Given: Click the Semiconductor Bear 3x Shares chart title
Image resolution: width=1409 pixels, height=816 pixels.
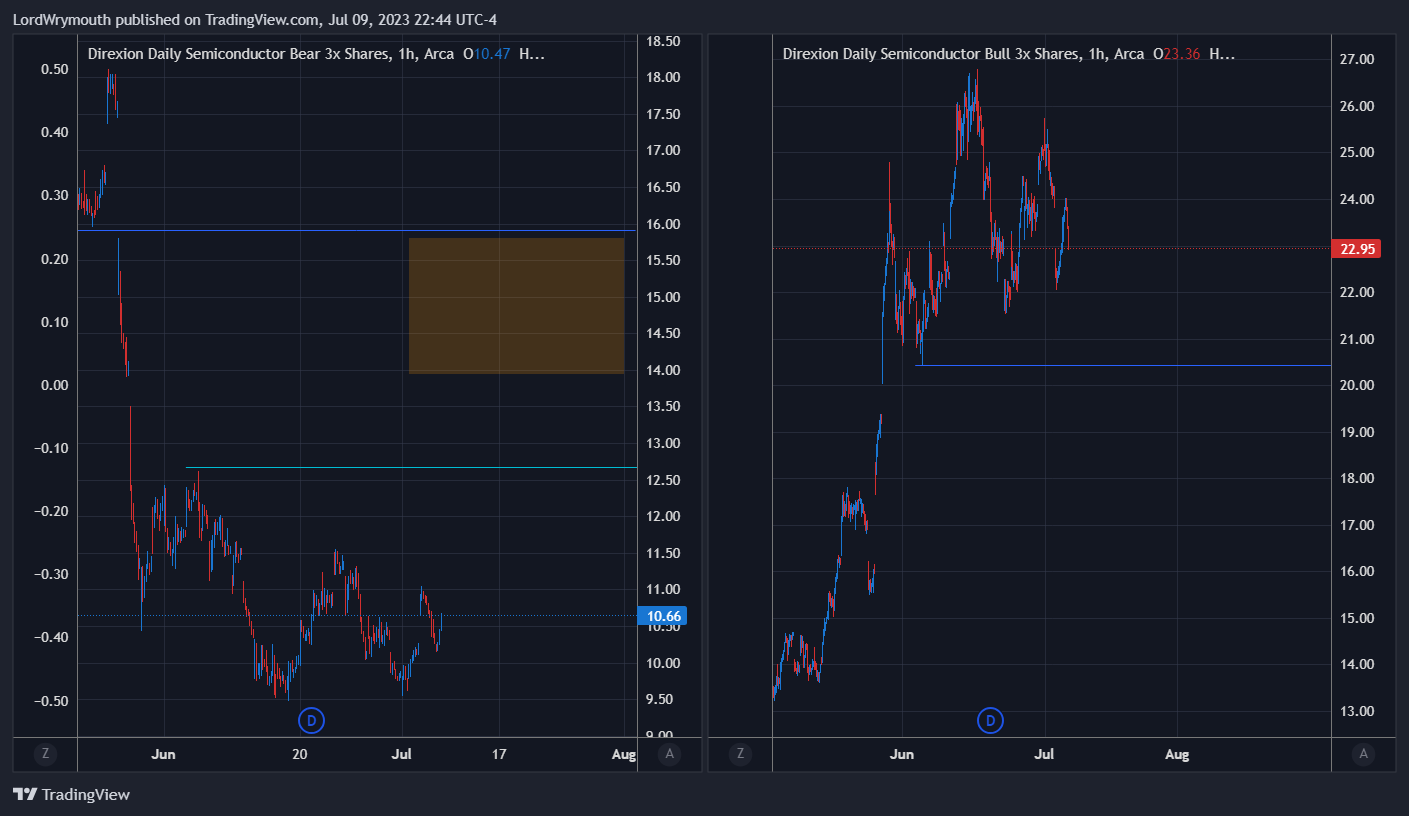Looking at the screenshot, I should coord(270,54).
